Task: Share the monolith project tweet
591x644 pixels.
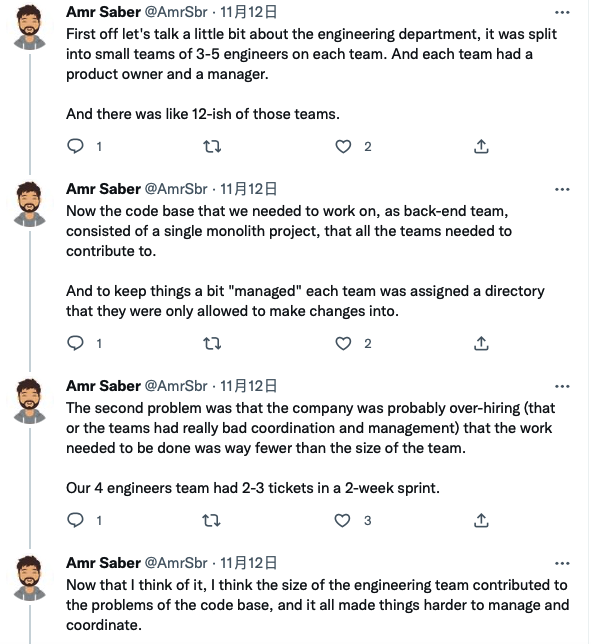Action: 481,343
